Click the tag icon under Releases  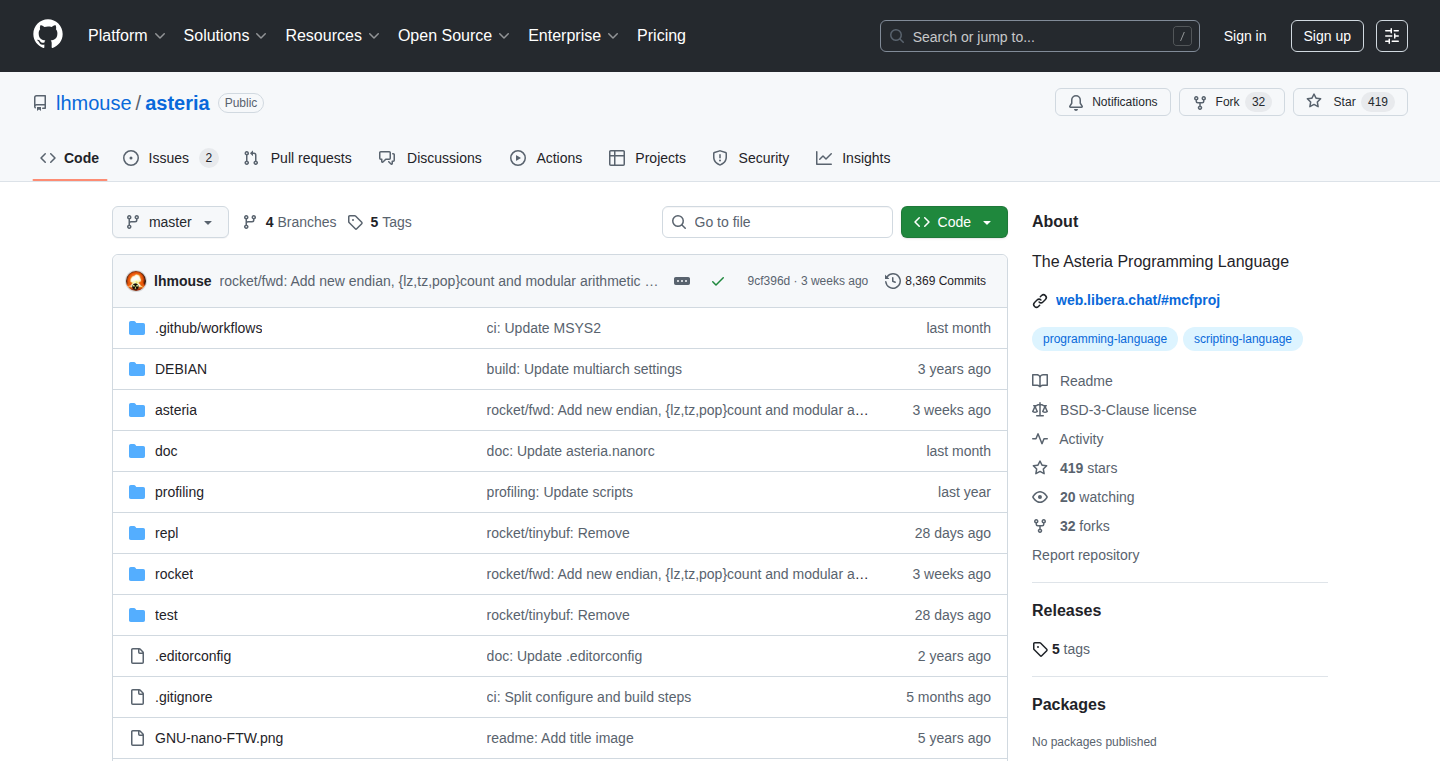1040,649
